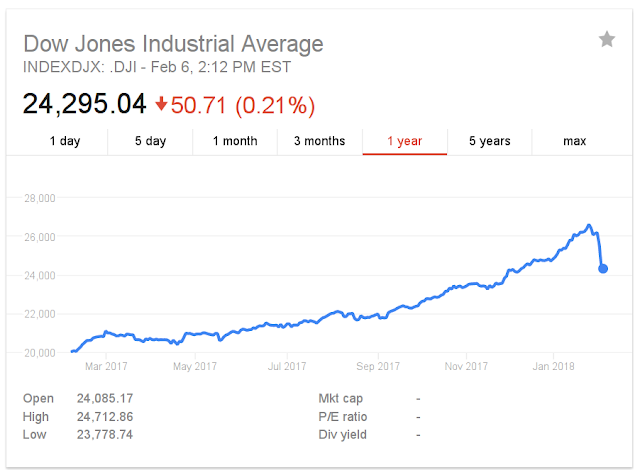The width and height of the screenshot is (640, 470).
Task: Click the 50.71 (0.21%) change value
Action: (x=243, y=105)
